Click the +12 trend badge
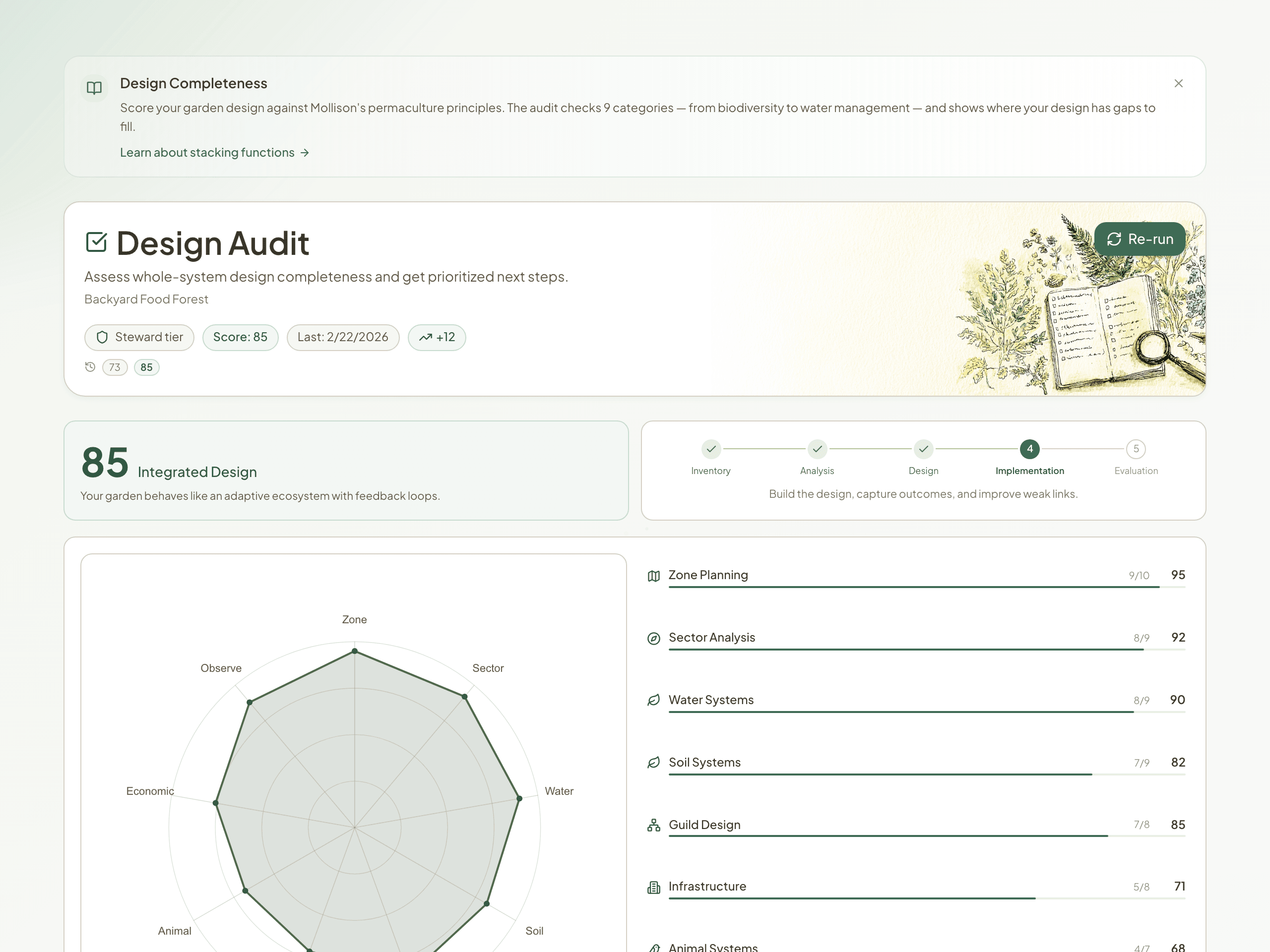The height and width of the screenshot is (952, 1270). 437,338
